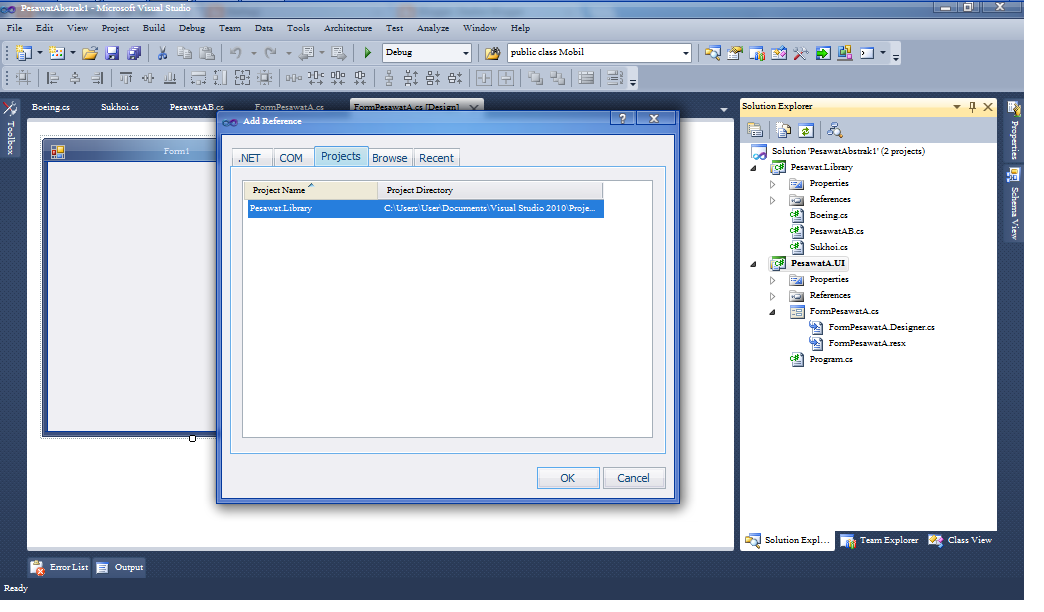Open the New Project dropdown arrow

coord(40,53)
